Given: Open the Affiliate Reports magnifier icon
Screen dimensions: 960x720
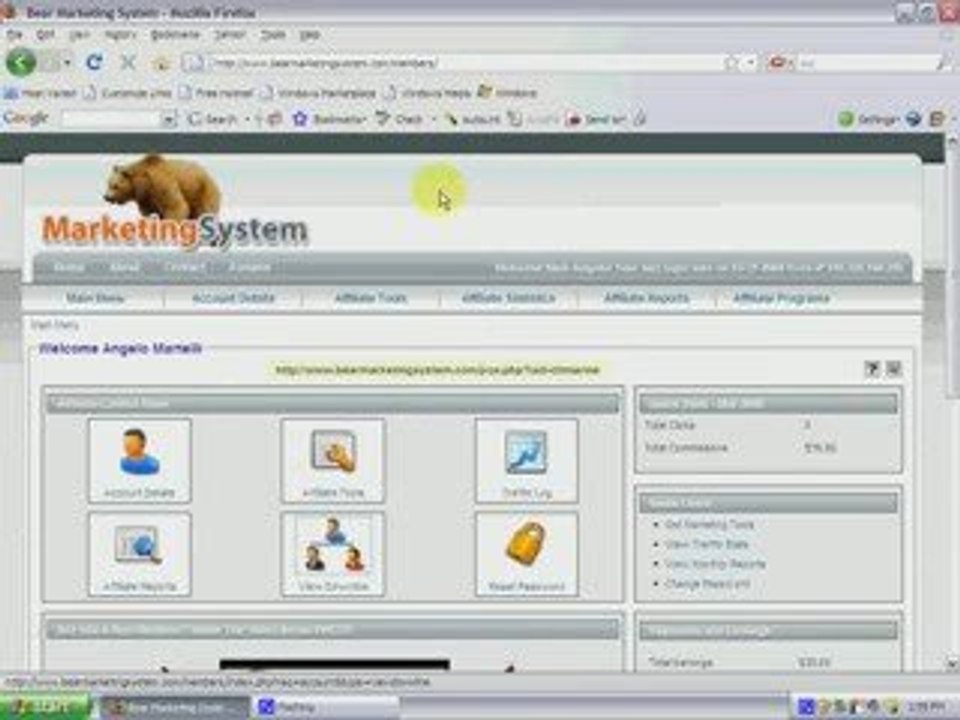Looking at the screenshot, I should pyautogui.click(x=140, y=554).
